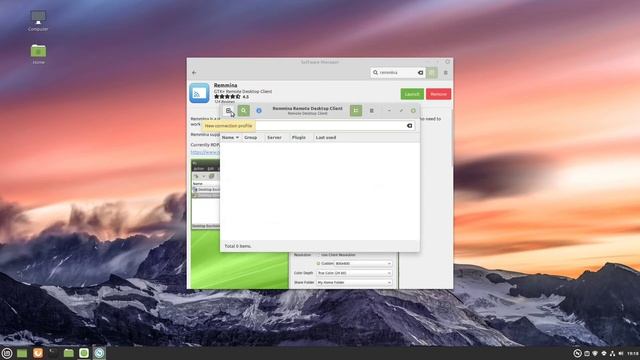Click the red Remove button
Image resolution: width=640 pixels, height=360 pixels.
439,94
